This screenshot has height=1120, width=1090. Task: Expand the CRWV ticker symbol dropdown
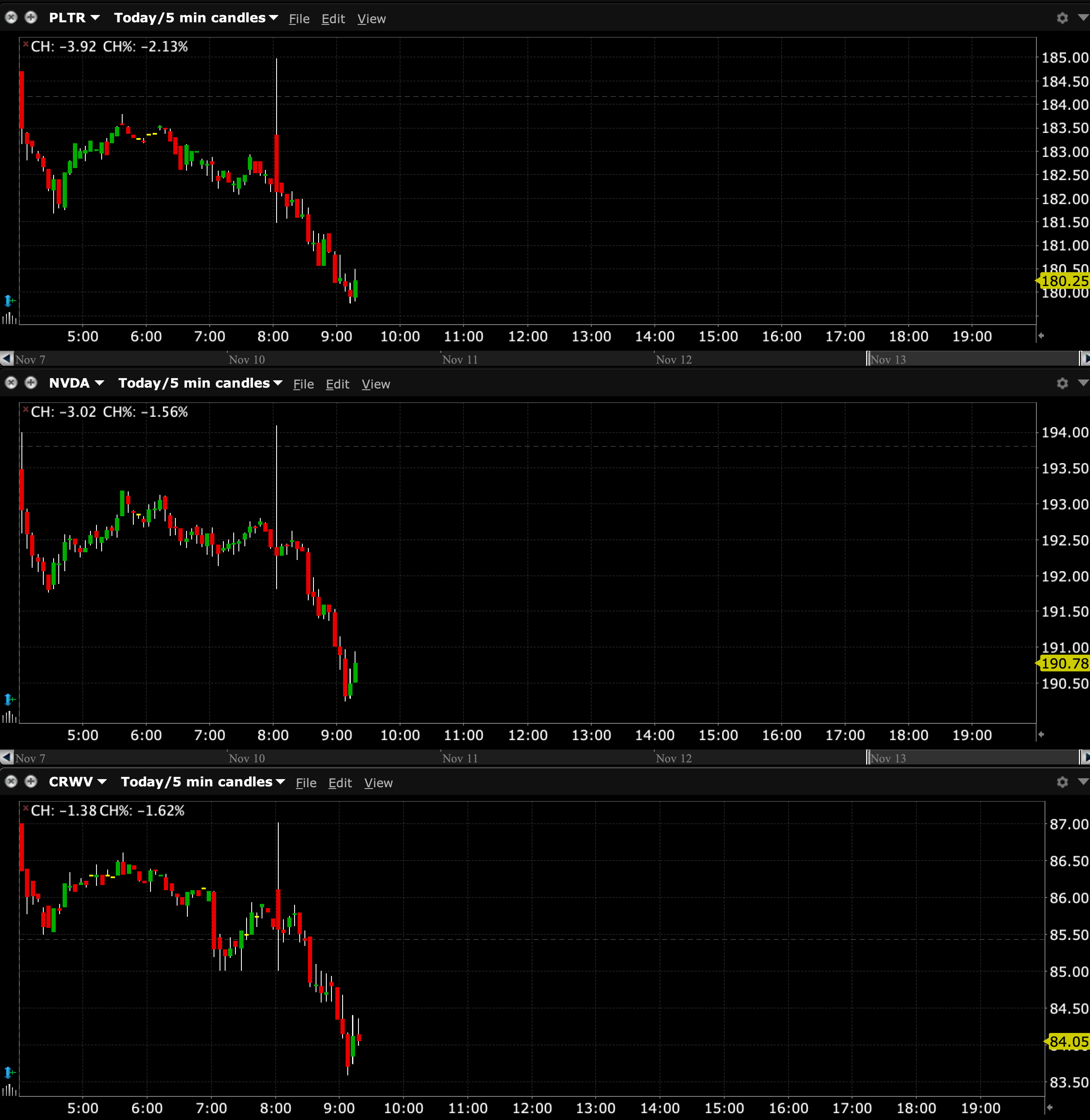tap(102, 782)
